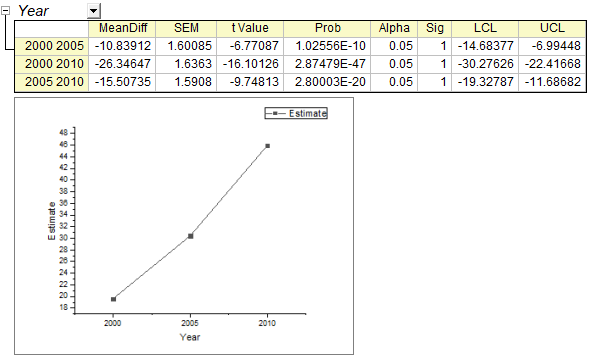Open the Year section dropdown arrow
Screen dimensions: 590x360
tap(94, 11)
